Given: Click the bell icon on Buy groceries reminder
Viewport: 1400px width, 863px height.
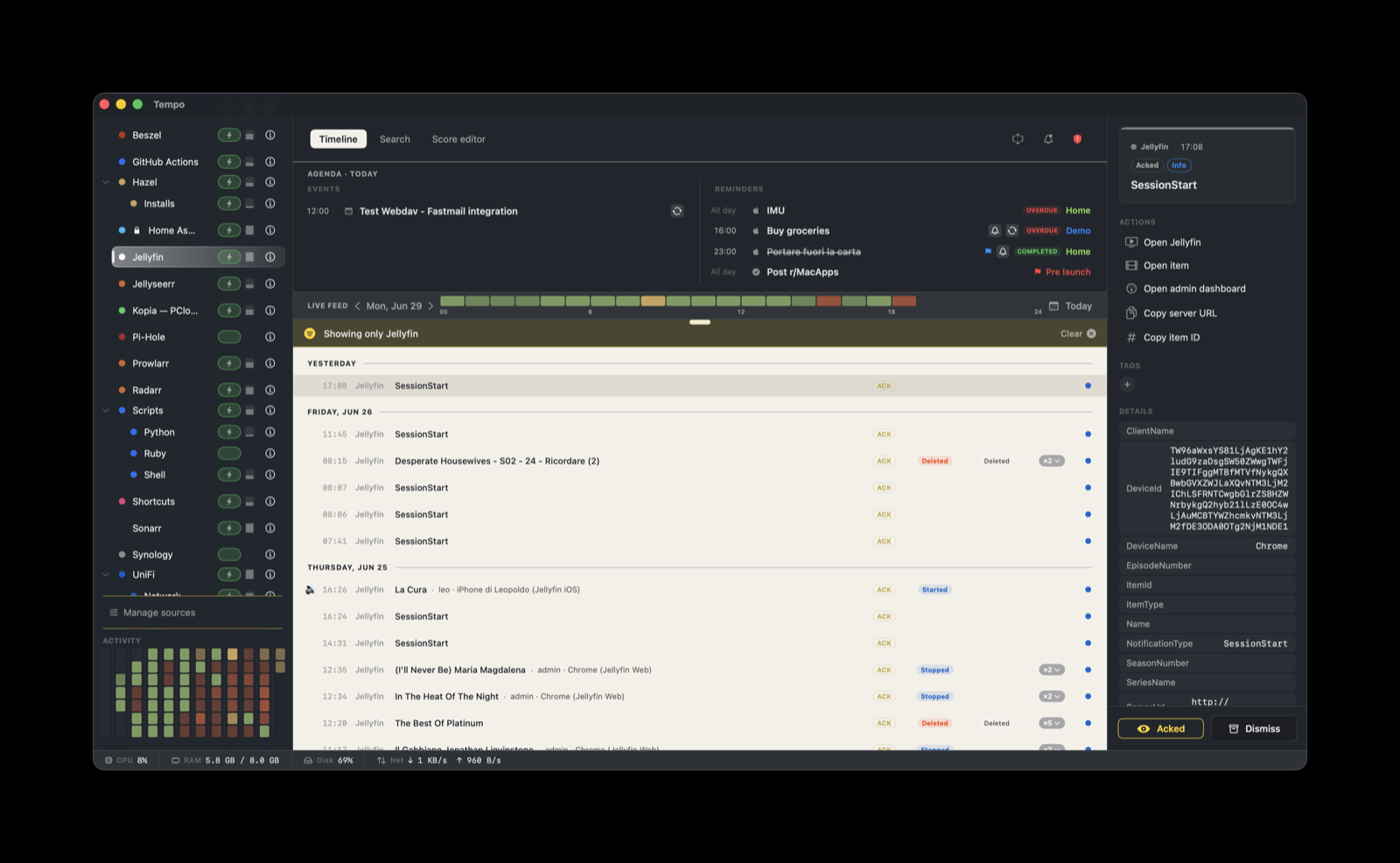Looking at the screenshot, I should coord(995,231).
